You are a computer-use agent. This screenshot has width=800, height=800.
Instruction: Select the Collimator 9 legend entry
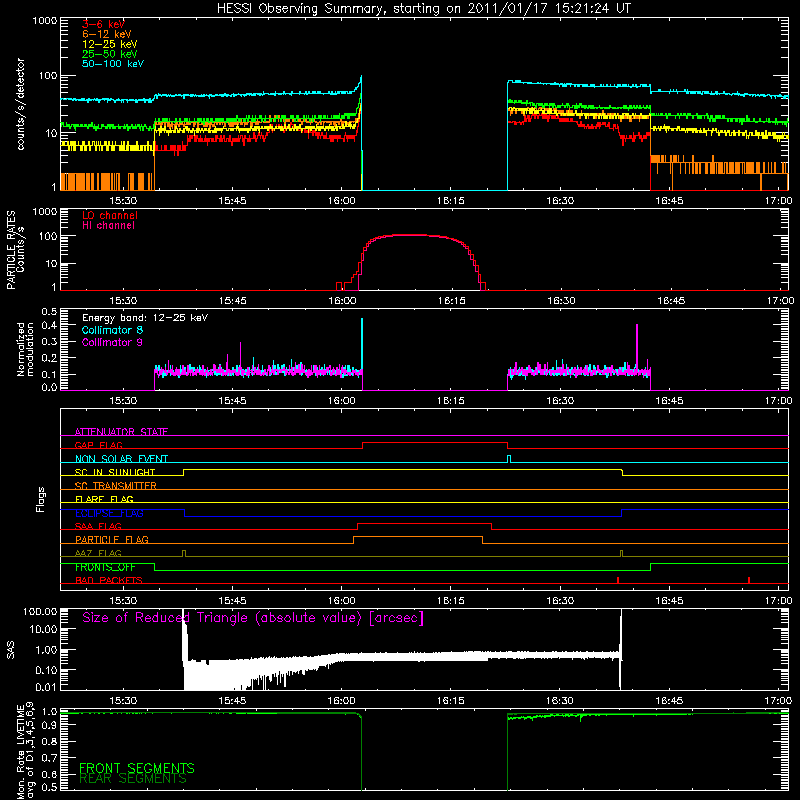tap(112, 342)
